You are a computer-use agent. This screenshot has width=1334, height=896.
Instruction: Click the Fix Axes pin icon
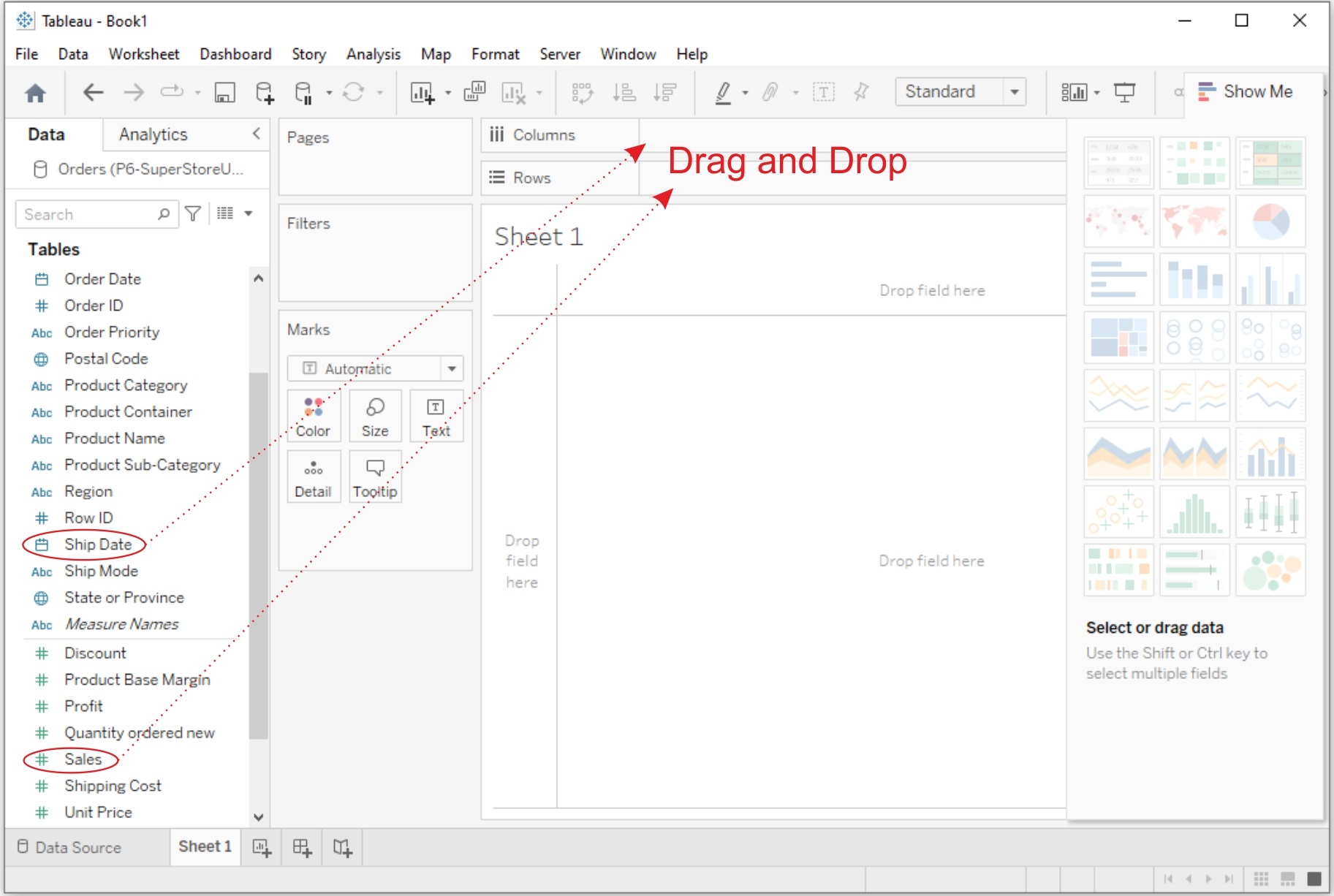[x=862, y=92]
